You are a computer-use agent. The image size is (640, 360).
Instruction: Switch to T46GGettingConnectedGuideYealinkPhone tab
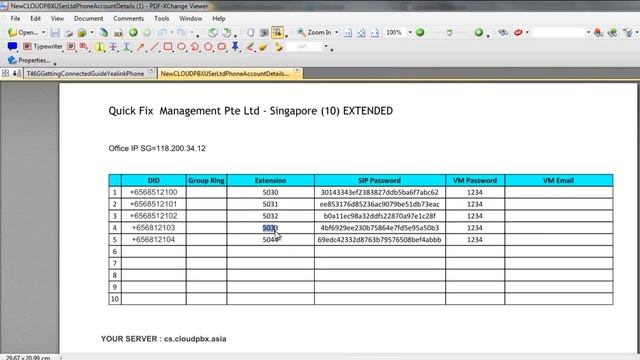(86, 73)
